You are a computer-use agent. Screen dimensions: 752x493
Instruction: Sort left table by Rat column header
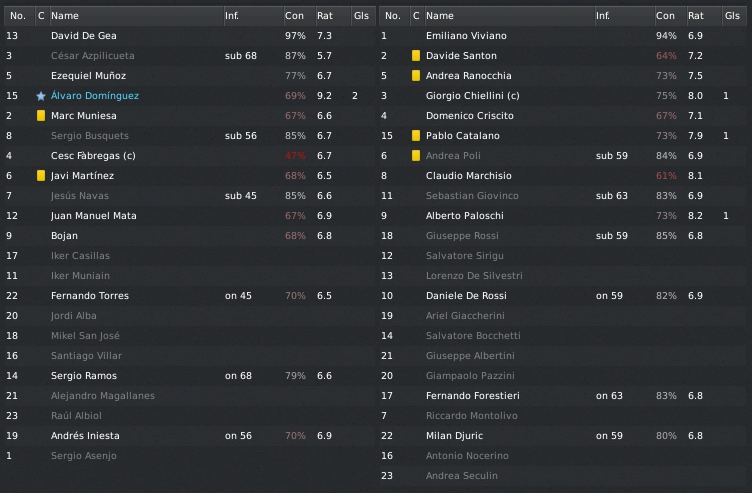[325, 16]
